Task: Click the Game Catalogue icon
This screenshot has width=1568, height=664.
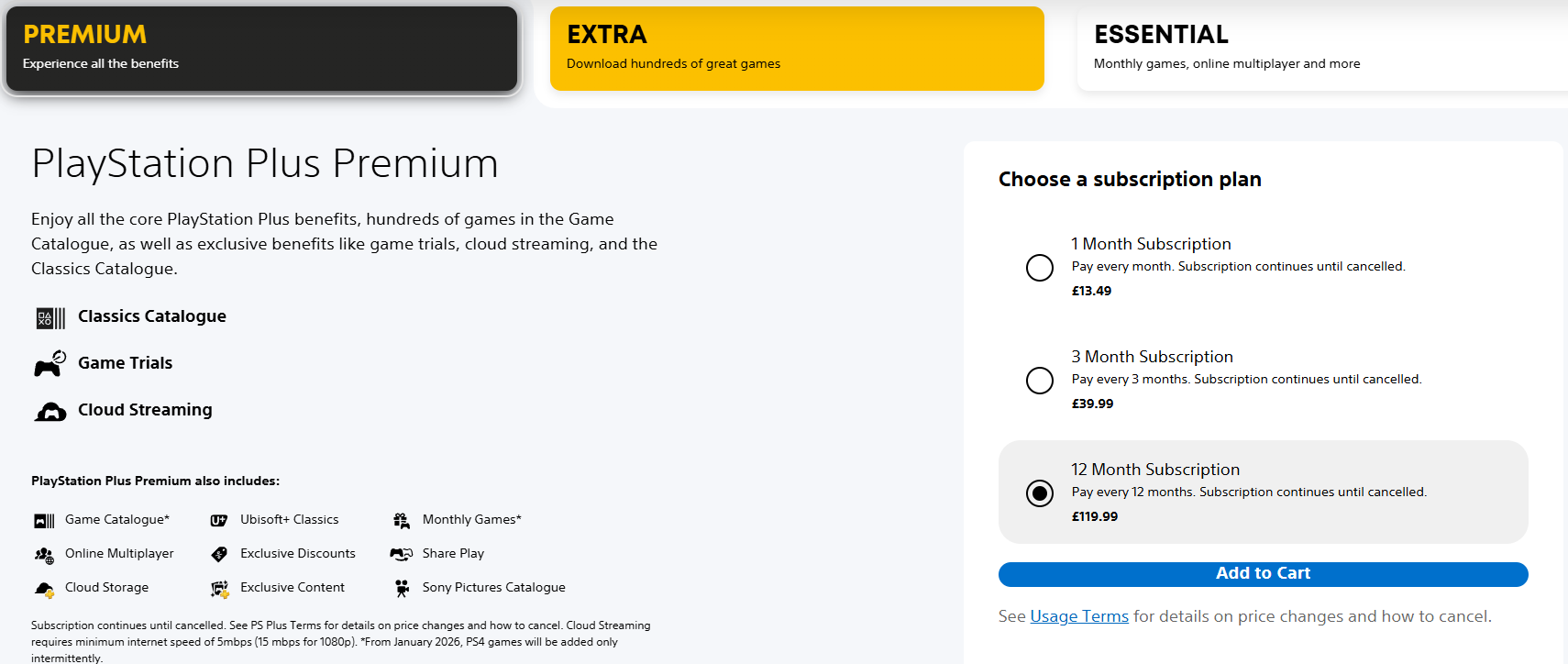Action: pos(44,521)
